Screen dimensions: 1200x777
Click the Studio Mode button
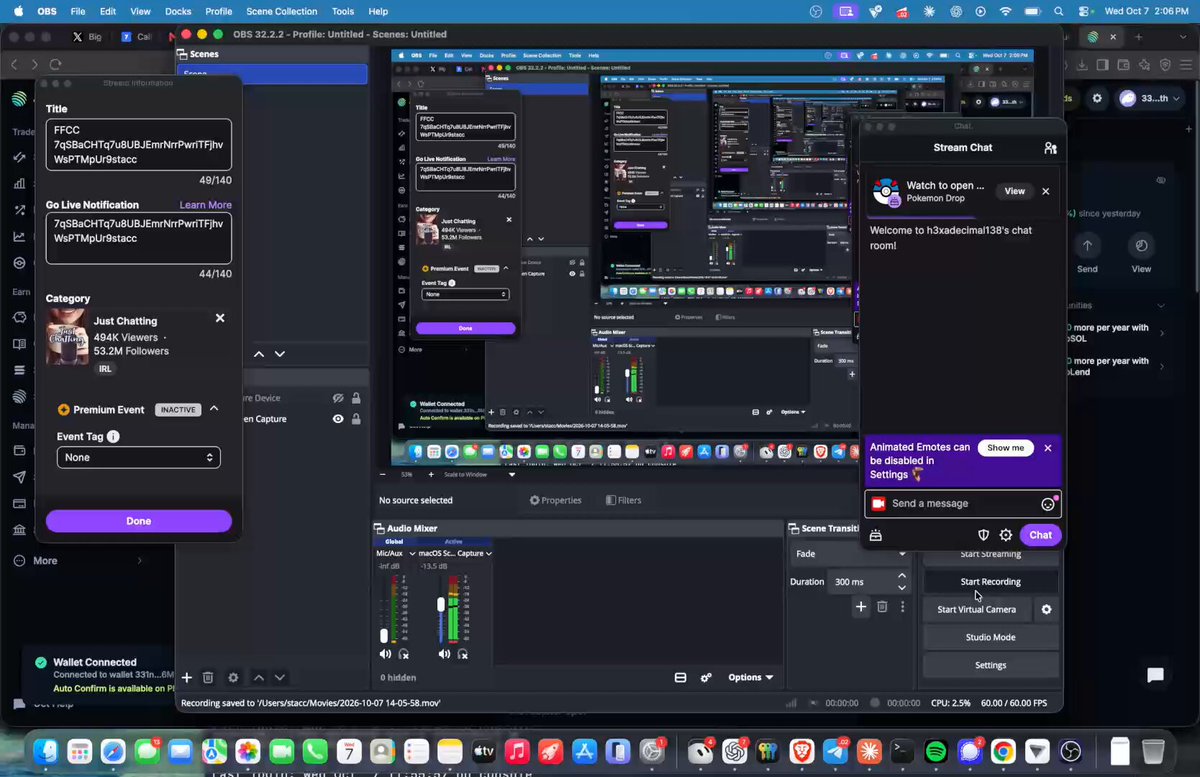tap(991, 637)
